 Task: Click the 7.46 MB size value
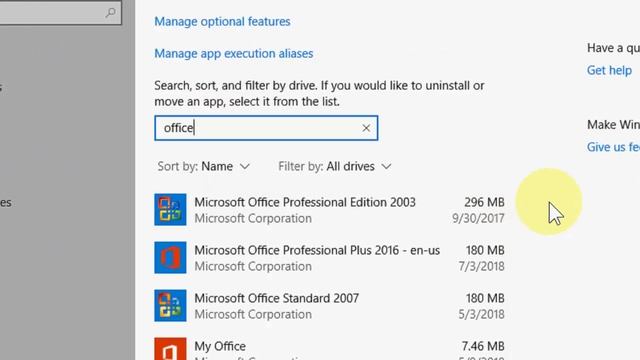tap(483, 347)
